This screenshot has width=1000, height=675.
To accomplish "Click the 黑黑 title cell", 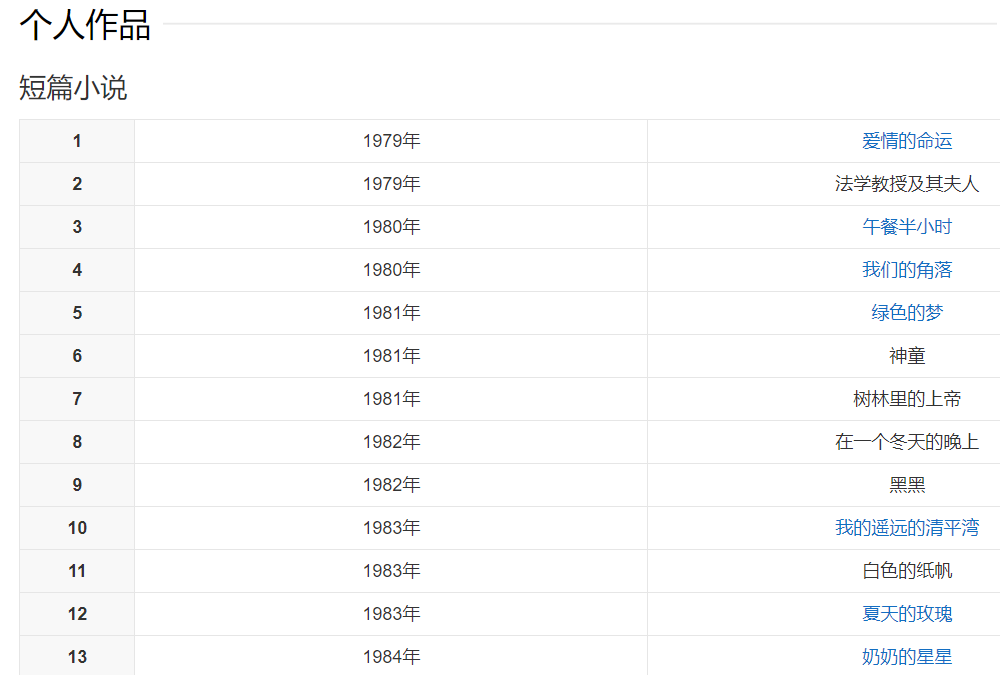I will tap(906, 485).
